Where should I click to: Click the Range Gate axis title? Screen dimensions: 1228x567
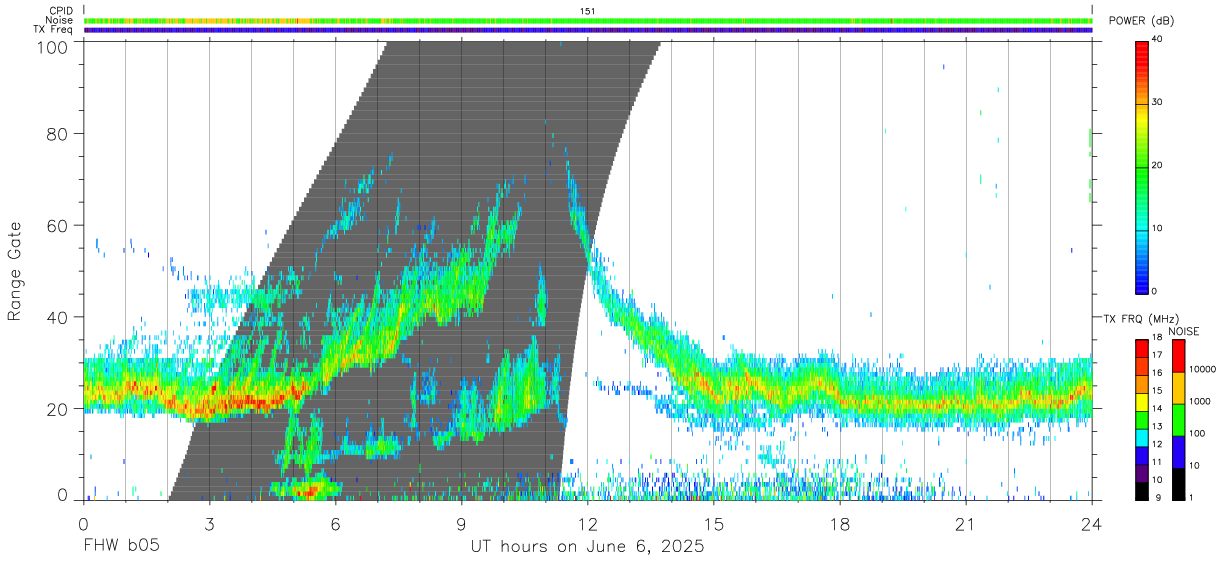(x=15, y=271)
